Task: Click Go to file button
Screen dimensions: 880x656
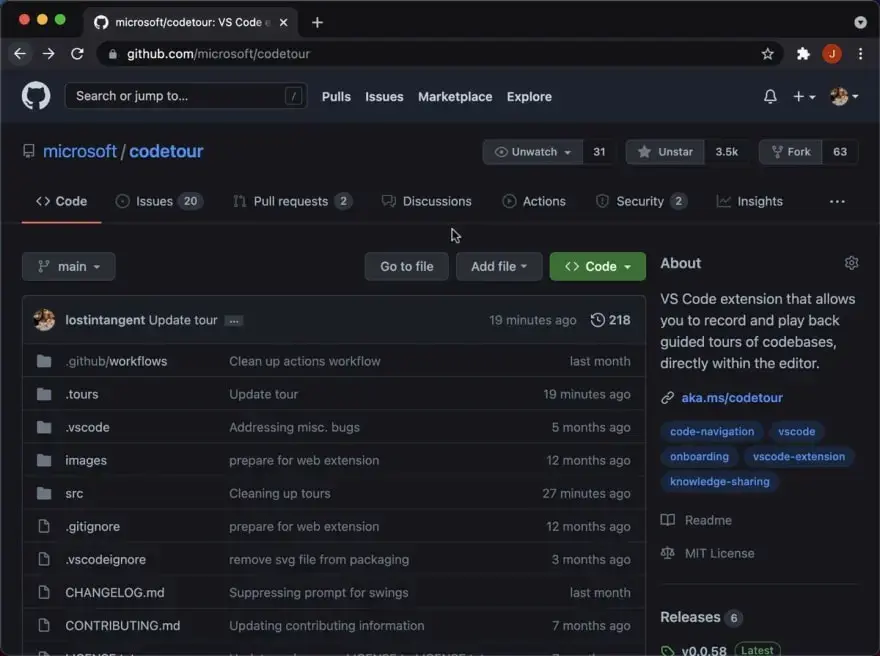Action: pyautogui.click(x=407, y=267)
